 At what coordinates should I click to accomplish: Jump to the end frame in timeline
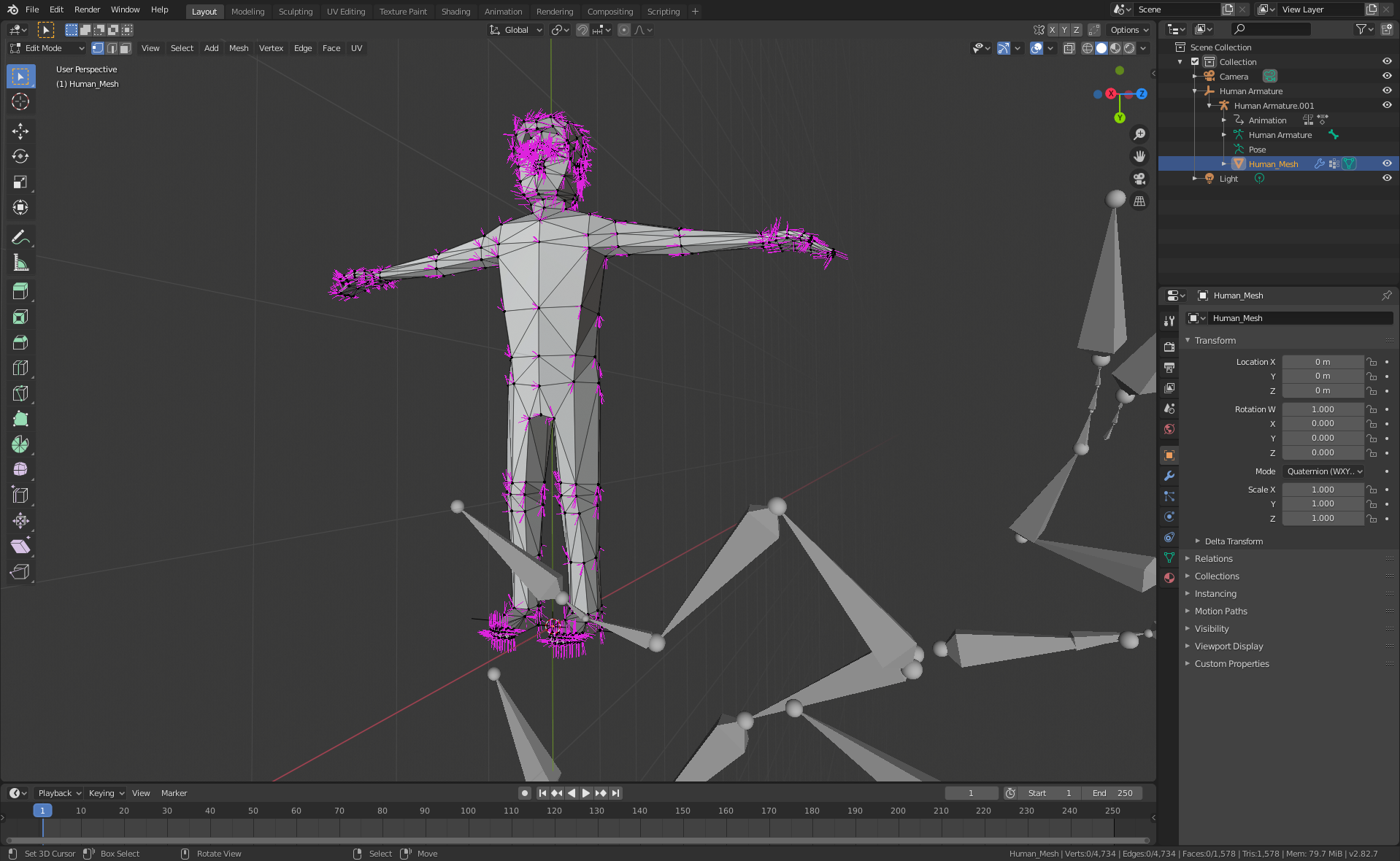click(x=615, y=793)
